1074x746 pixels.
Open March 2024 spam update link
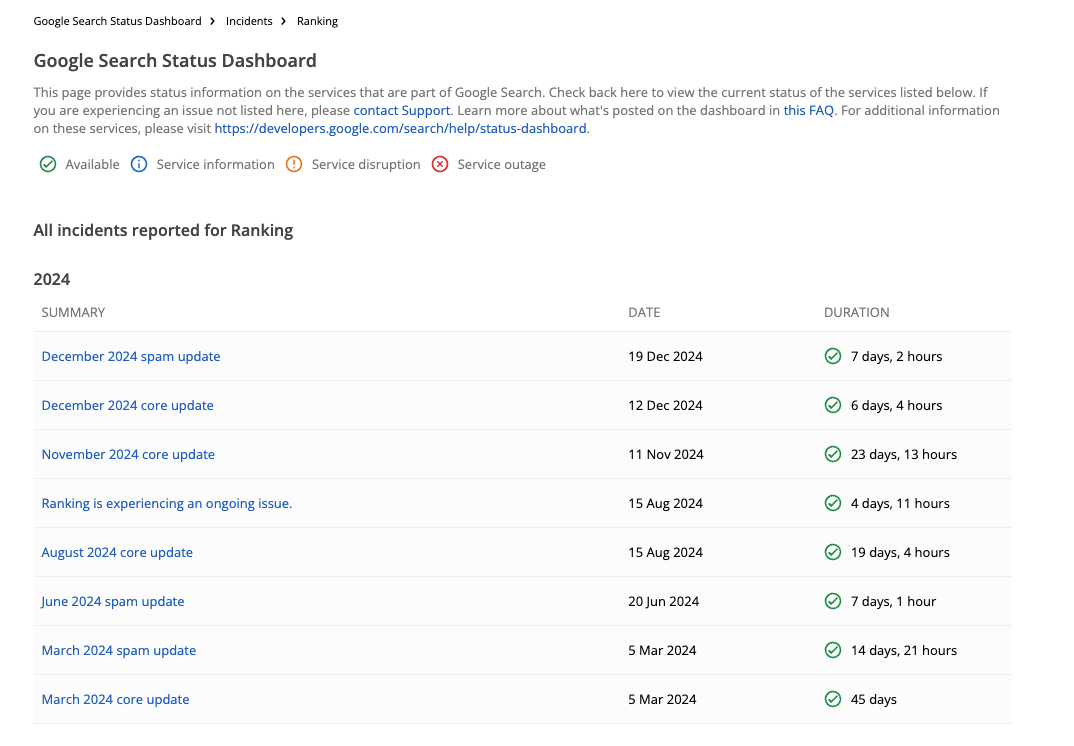[x=119, y=650]
